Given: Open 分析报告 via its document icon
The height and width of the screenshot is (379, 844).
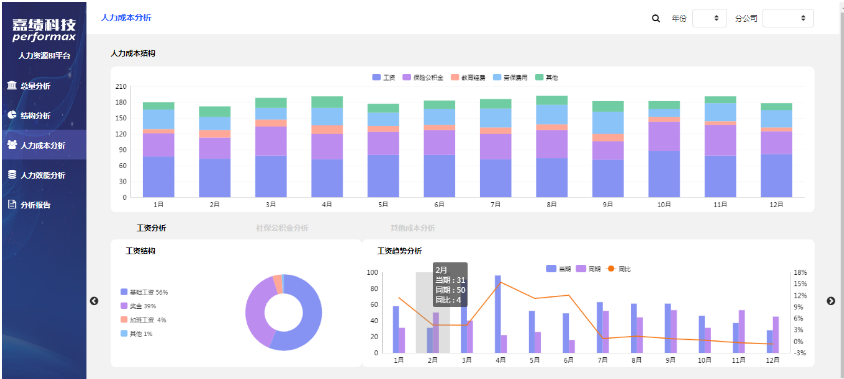Looking at the screenshot, I should pos(12,205).
